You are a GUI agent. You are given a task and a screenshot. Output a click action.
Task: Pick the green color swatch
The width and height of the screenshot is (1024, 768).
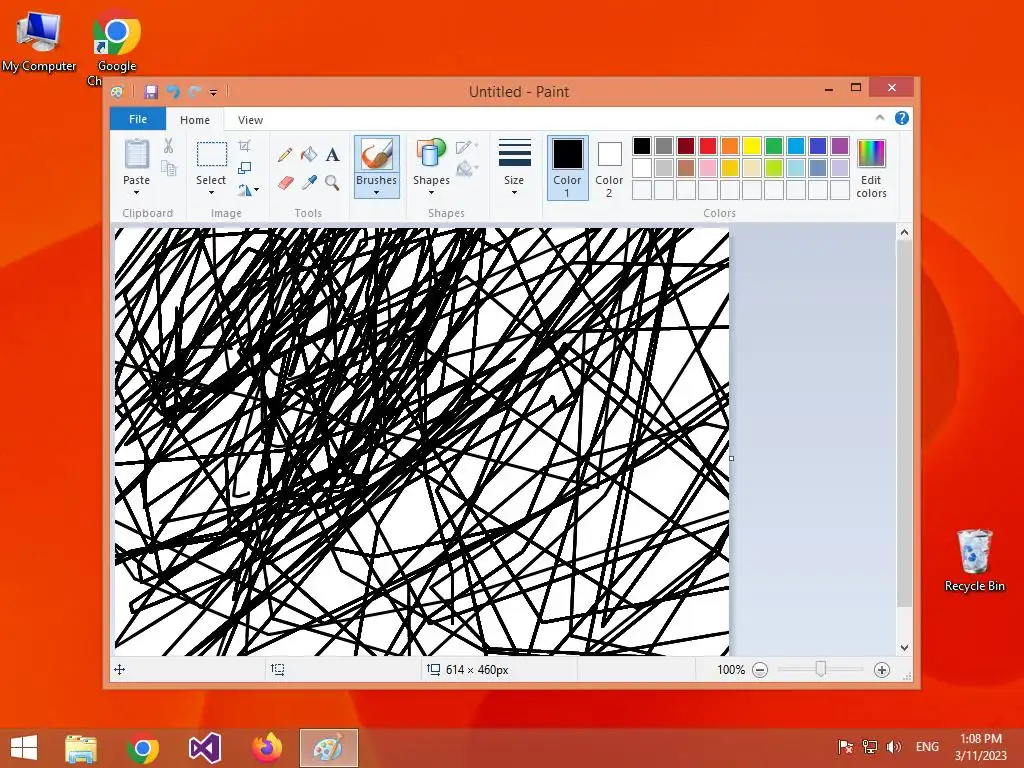[774, 146]
